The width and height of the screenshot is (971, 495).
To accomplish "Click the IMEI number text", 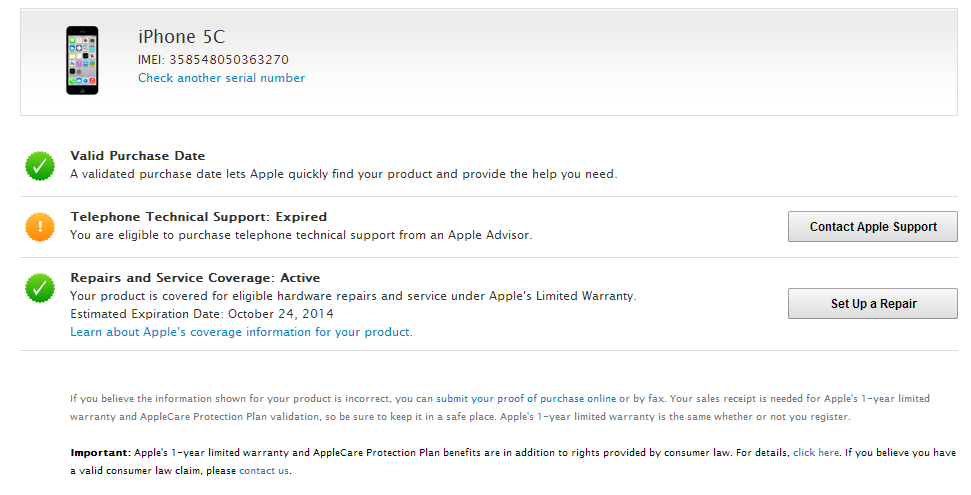I will tap(213, 60).
